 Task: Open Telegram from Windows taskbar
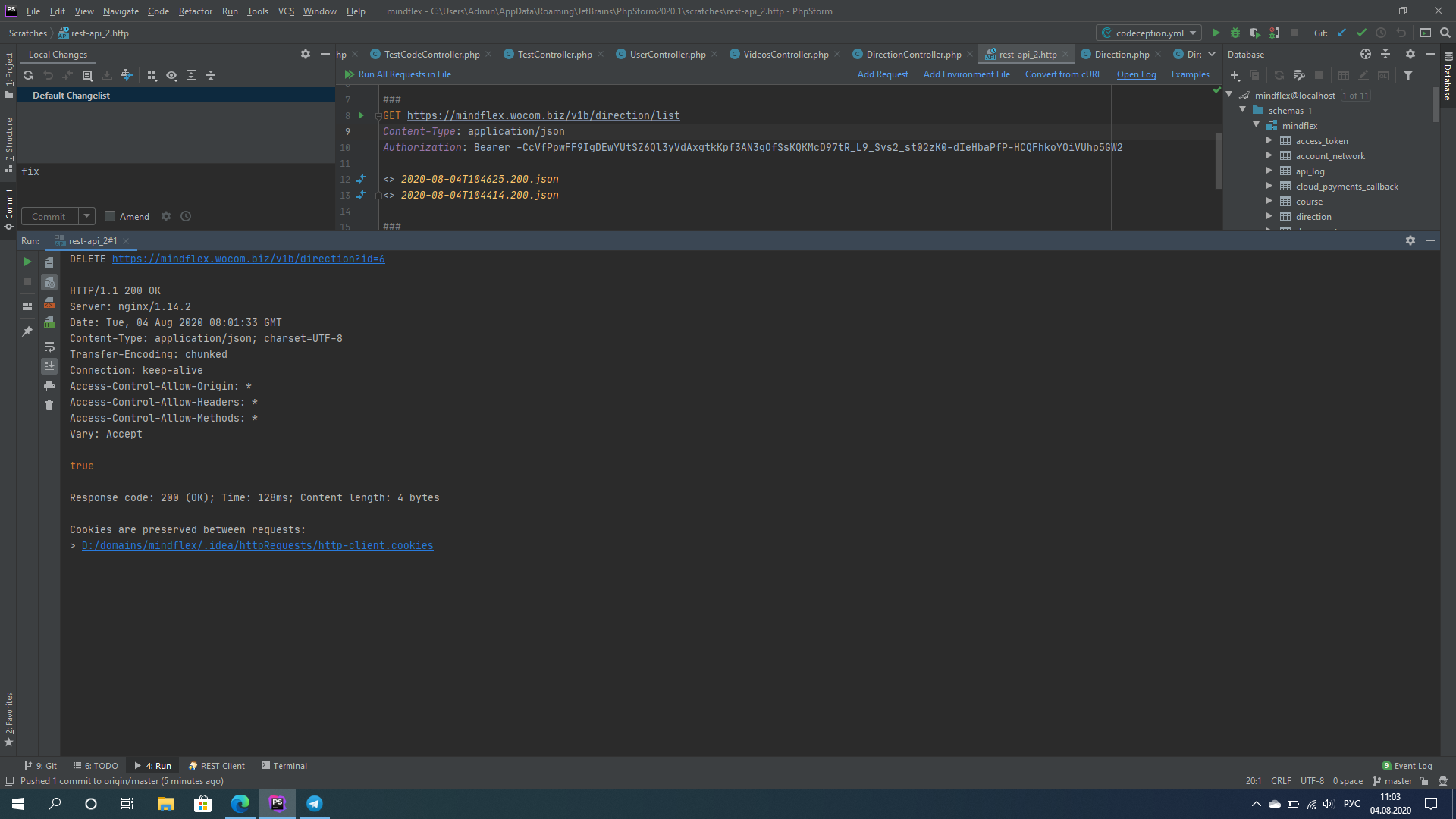315,803
